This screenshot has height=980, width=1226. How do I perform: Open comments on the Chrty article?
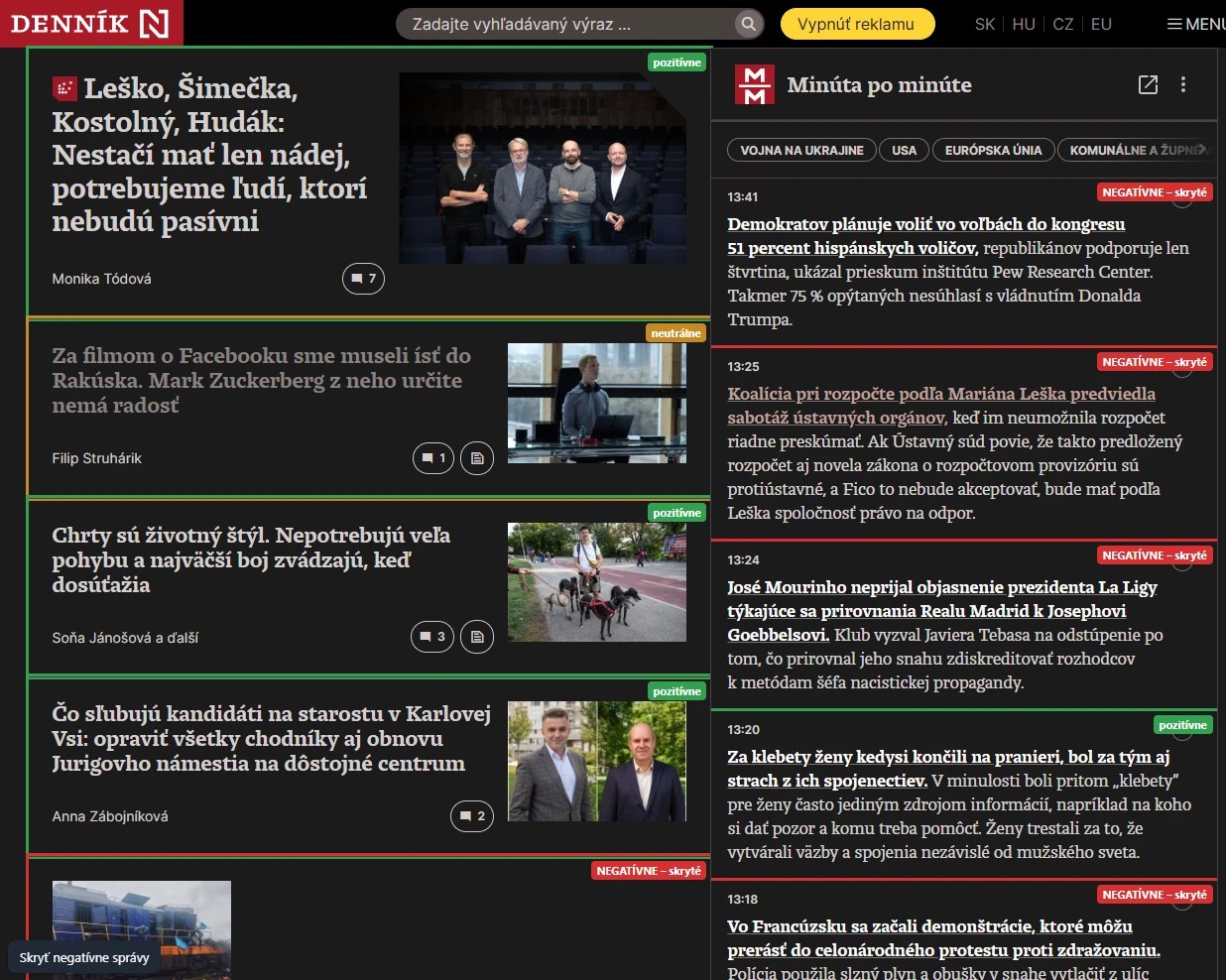click(x=432, y=637)
